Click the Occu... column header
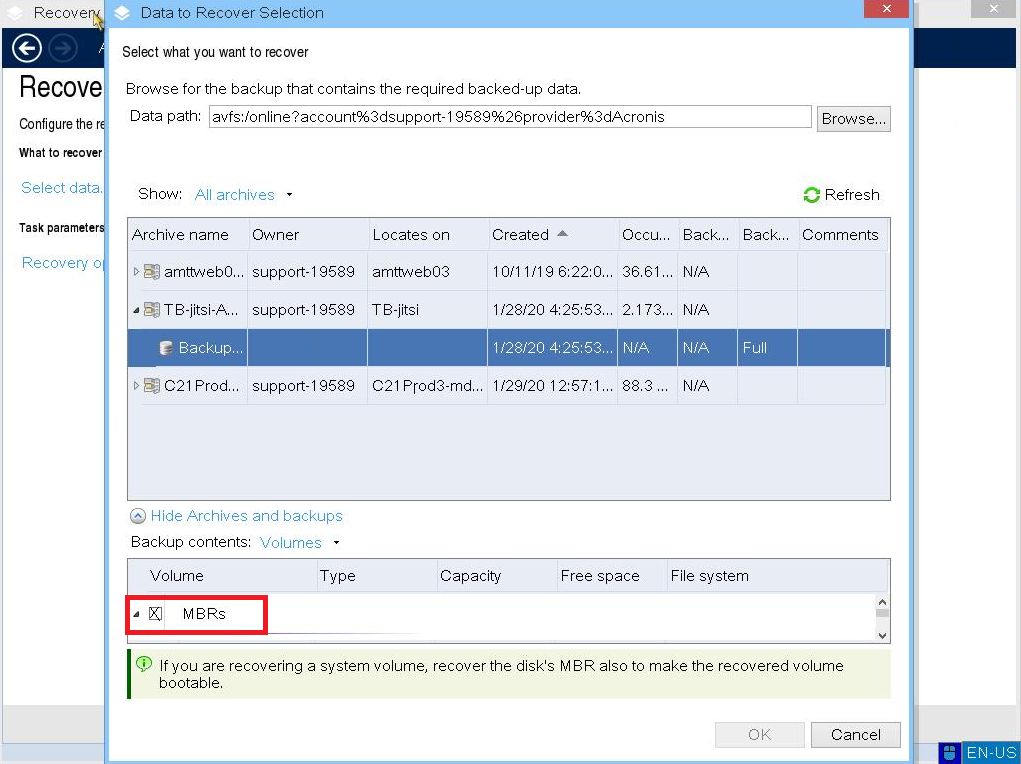The image size is (1021, 764). pos(647,234)
